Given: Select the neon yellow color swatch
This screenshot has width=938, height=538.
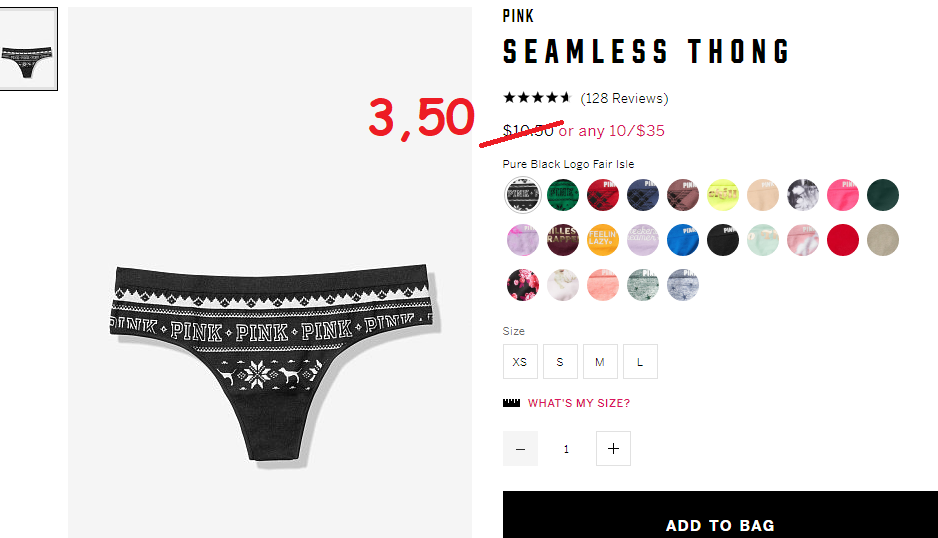Looking at the screenshot, I should (x=723, y=194).
